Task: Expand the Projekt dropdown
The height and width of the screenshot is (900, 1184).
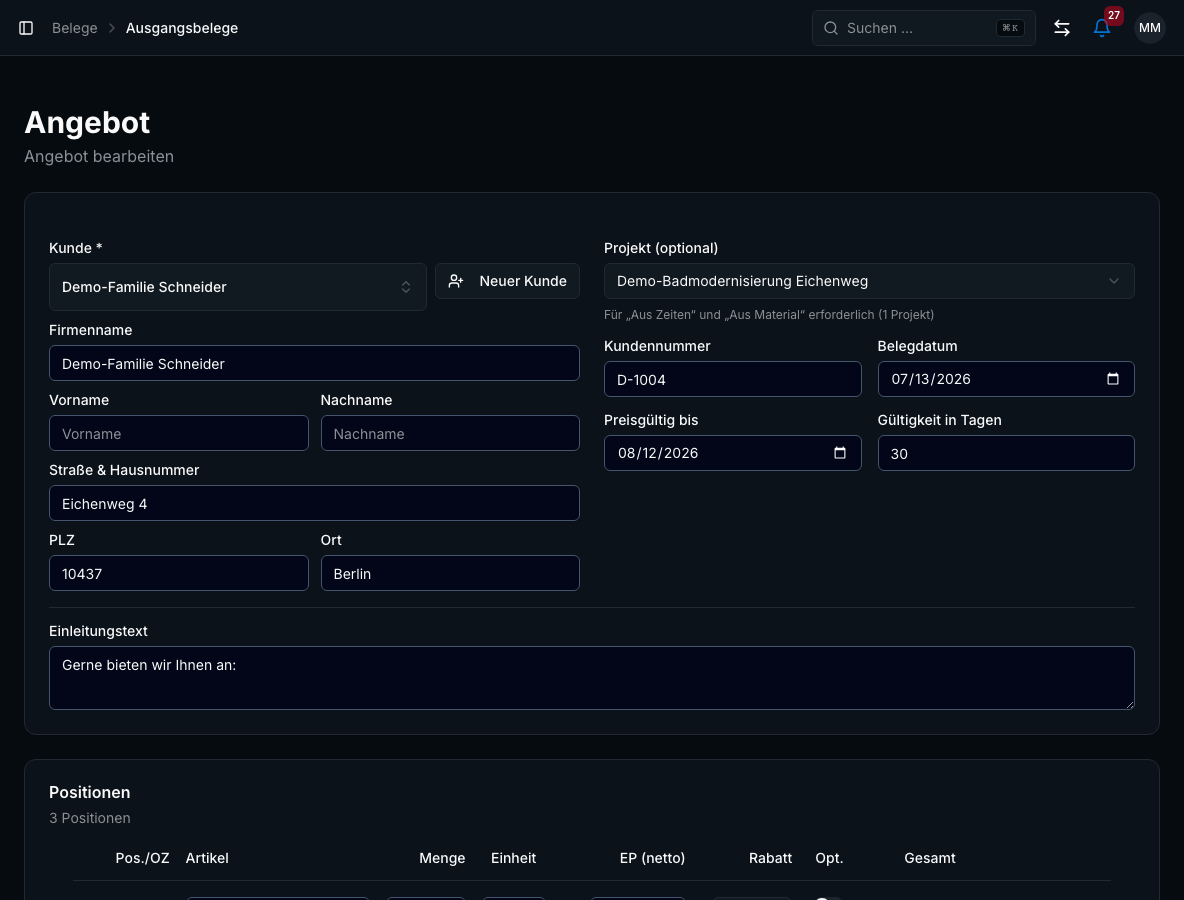Action: click(869, 281)
